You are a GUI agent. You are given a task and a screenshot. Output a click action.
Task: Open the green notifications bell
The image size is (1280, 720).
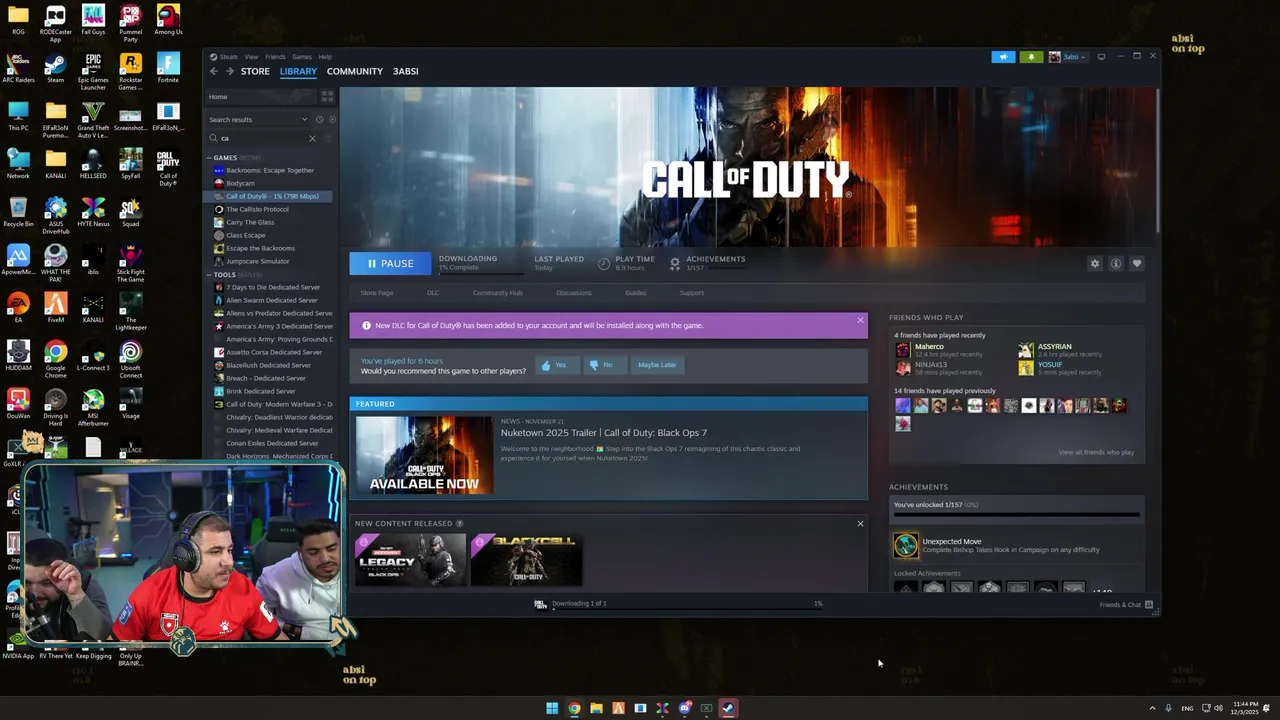click(1031, 57)
